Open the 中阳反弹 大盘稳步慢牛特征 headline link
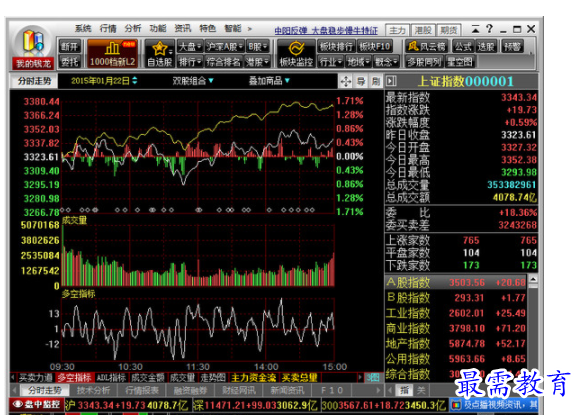 pos(326,31)
